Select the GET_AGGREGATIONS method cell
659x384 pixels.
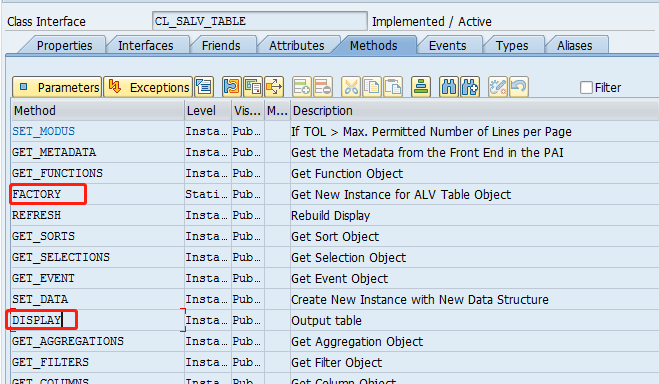point(98,341)
